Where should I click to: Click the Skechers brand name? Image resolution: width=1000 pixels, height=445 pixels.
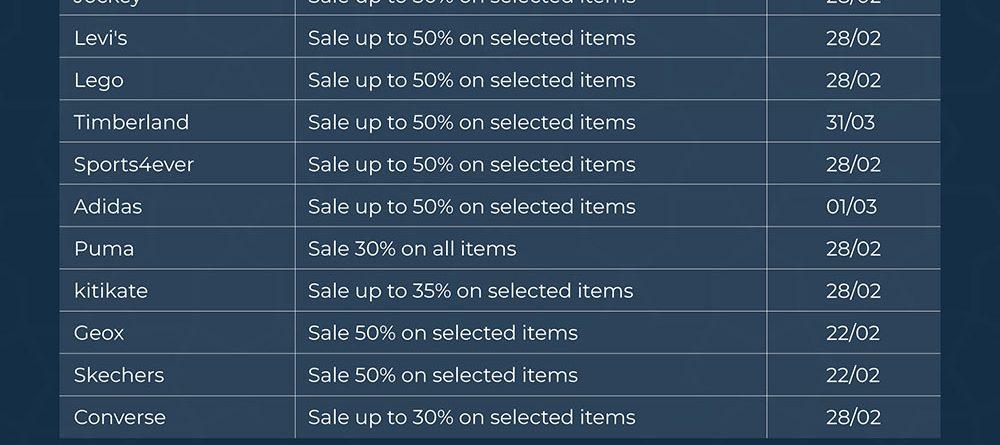point(119,375)
